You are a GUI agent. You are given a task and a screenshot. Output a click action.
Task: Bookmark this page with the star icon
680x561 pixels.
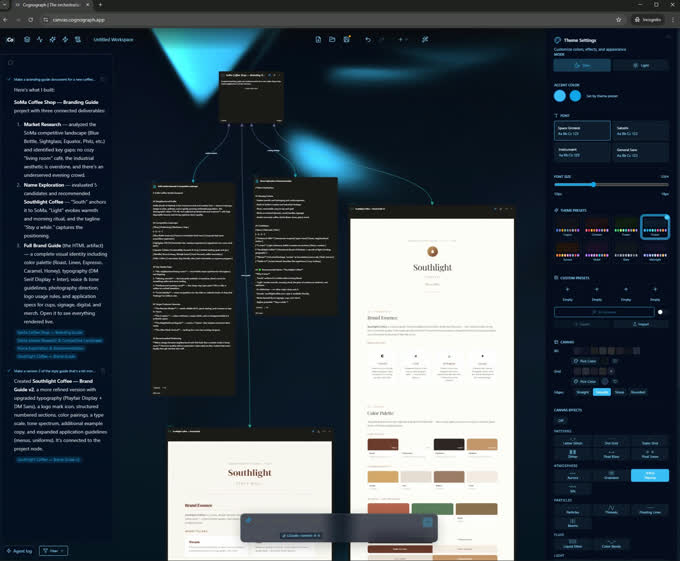(618, 20)
